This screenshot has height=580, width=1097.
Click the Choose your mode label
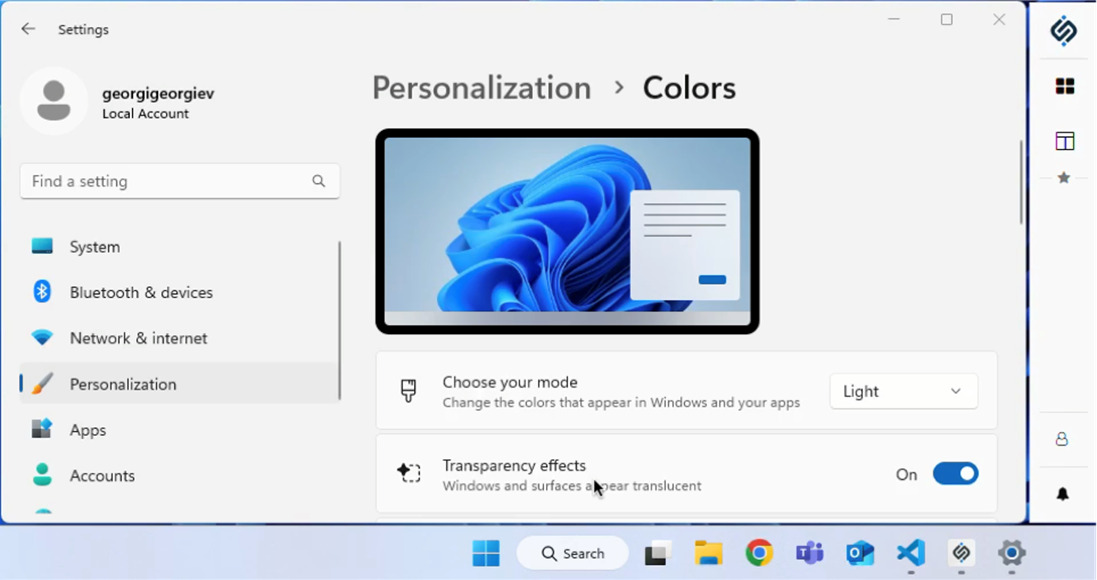click(510, 382)
